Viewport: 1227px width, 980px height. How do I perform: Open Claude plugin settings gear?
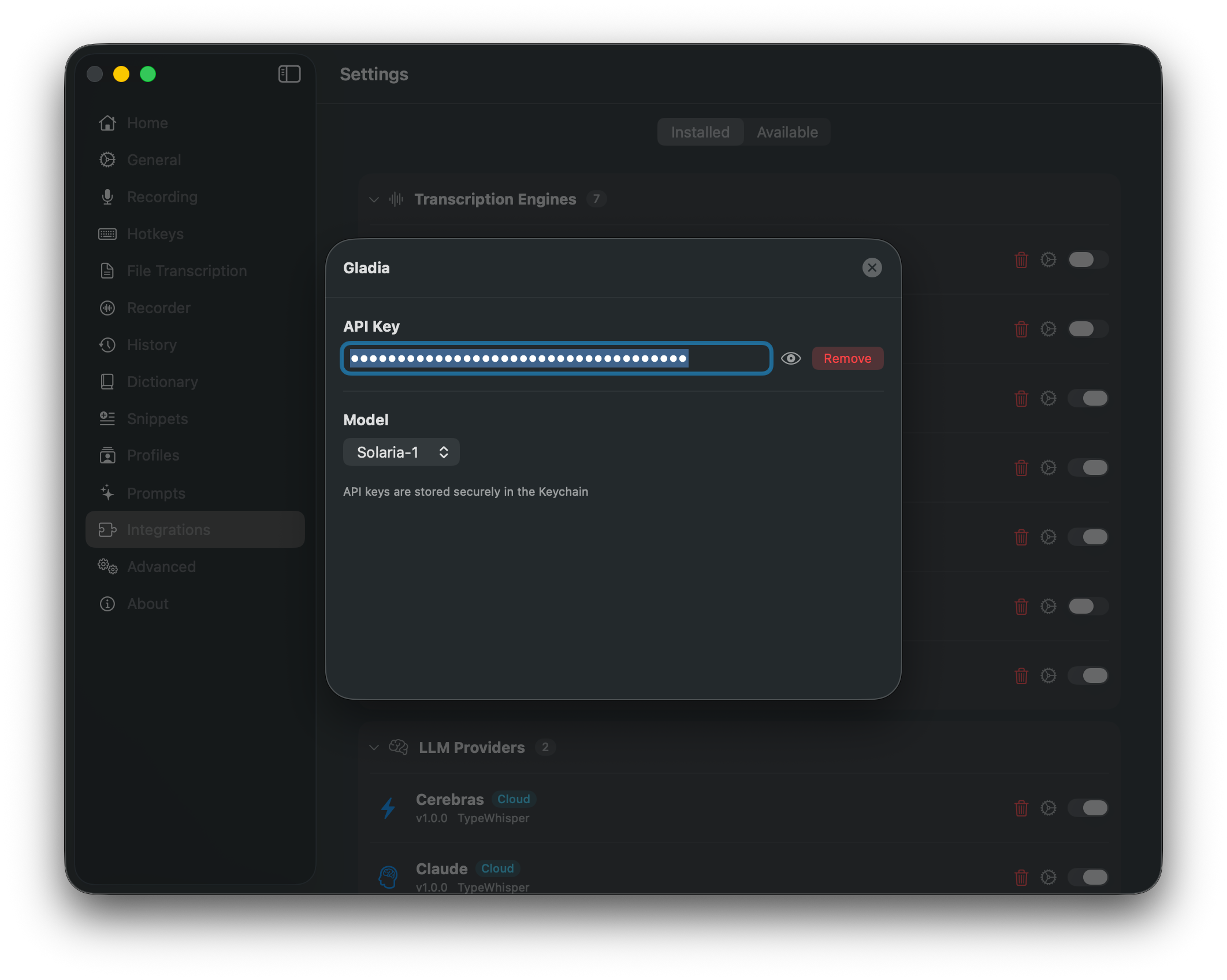click(1048, 877)
